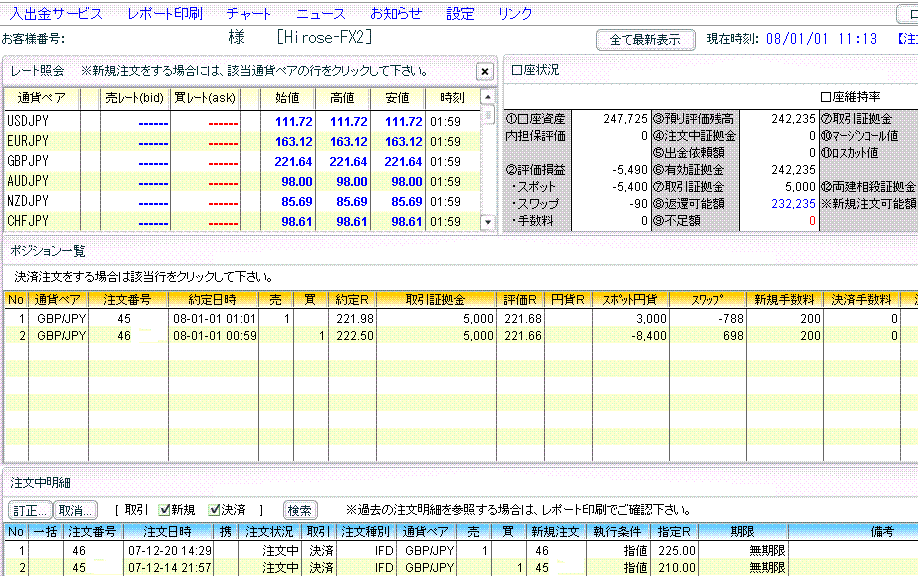Screen dimensions: 923x579
Task: Click the 時刻 column header
Action: (x=452, y=98)
